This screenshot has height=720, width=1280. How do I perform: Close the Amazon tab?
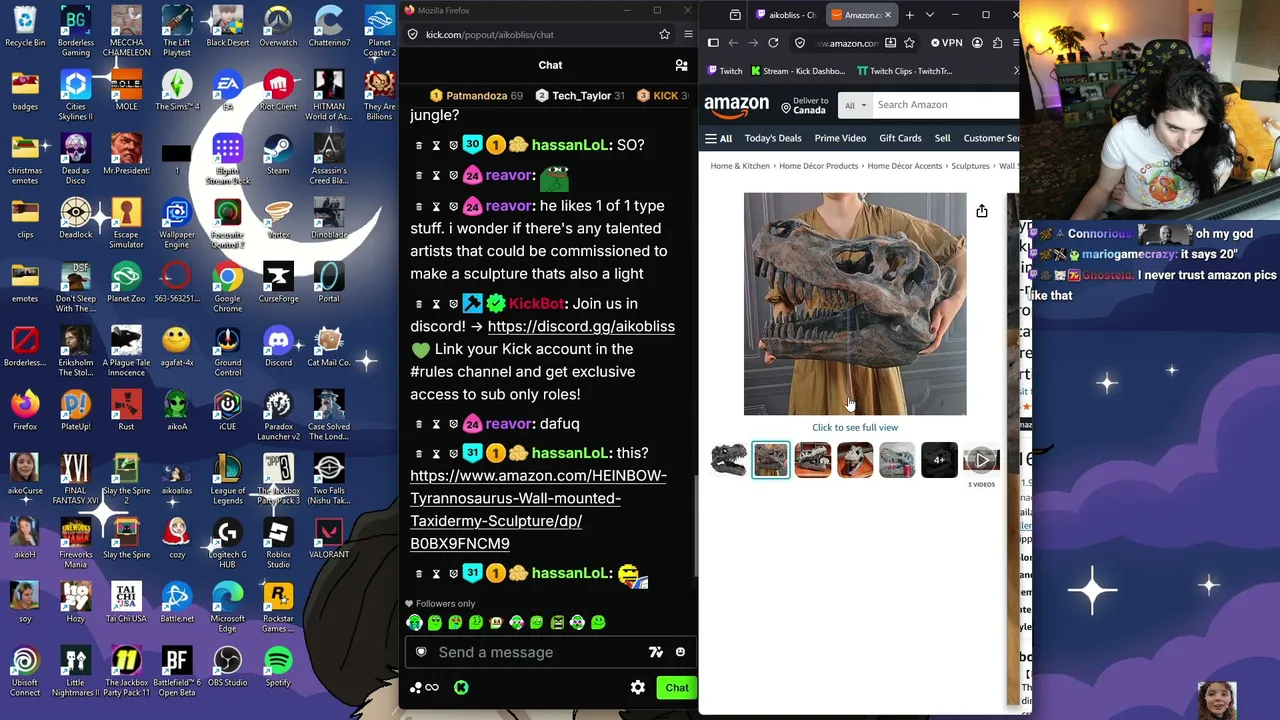[887, 15]
